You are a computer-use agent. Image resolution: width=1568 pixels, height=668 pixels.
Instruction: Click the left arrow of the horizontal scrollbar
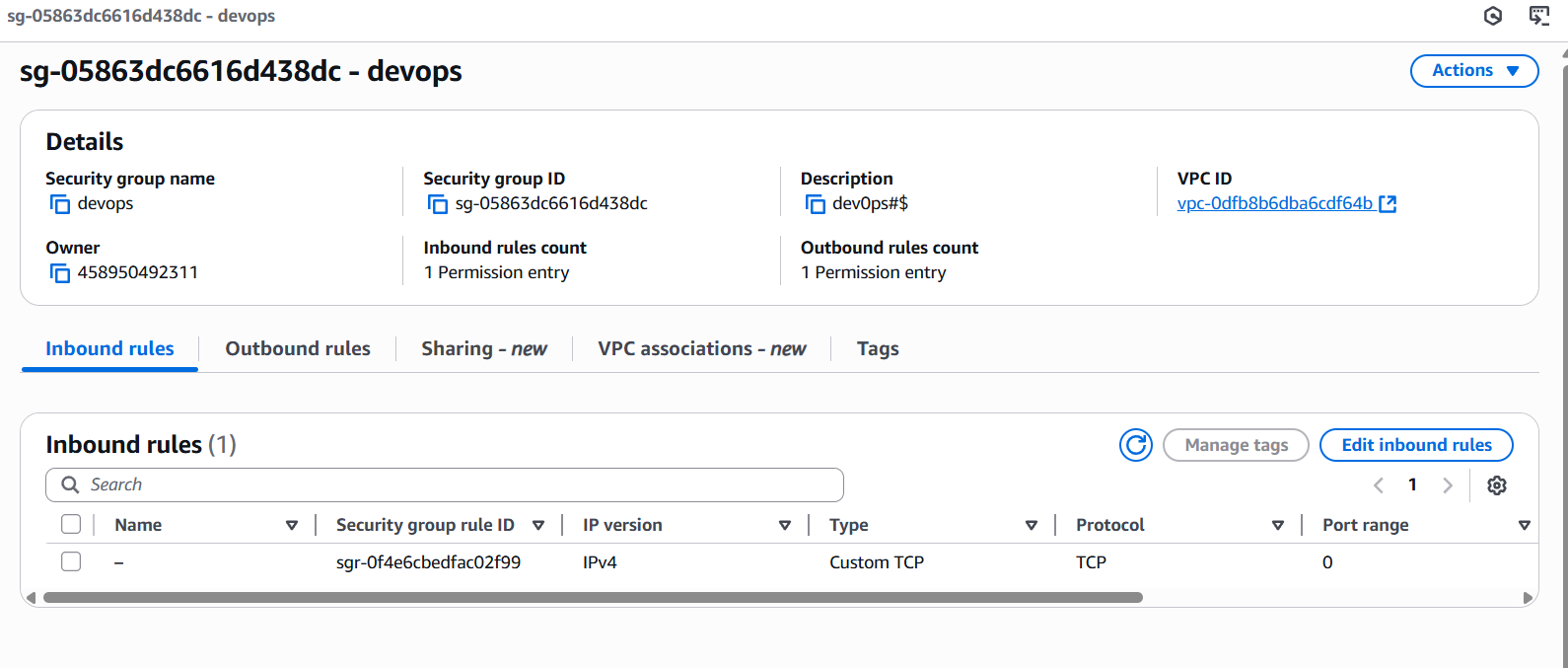31,598
